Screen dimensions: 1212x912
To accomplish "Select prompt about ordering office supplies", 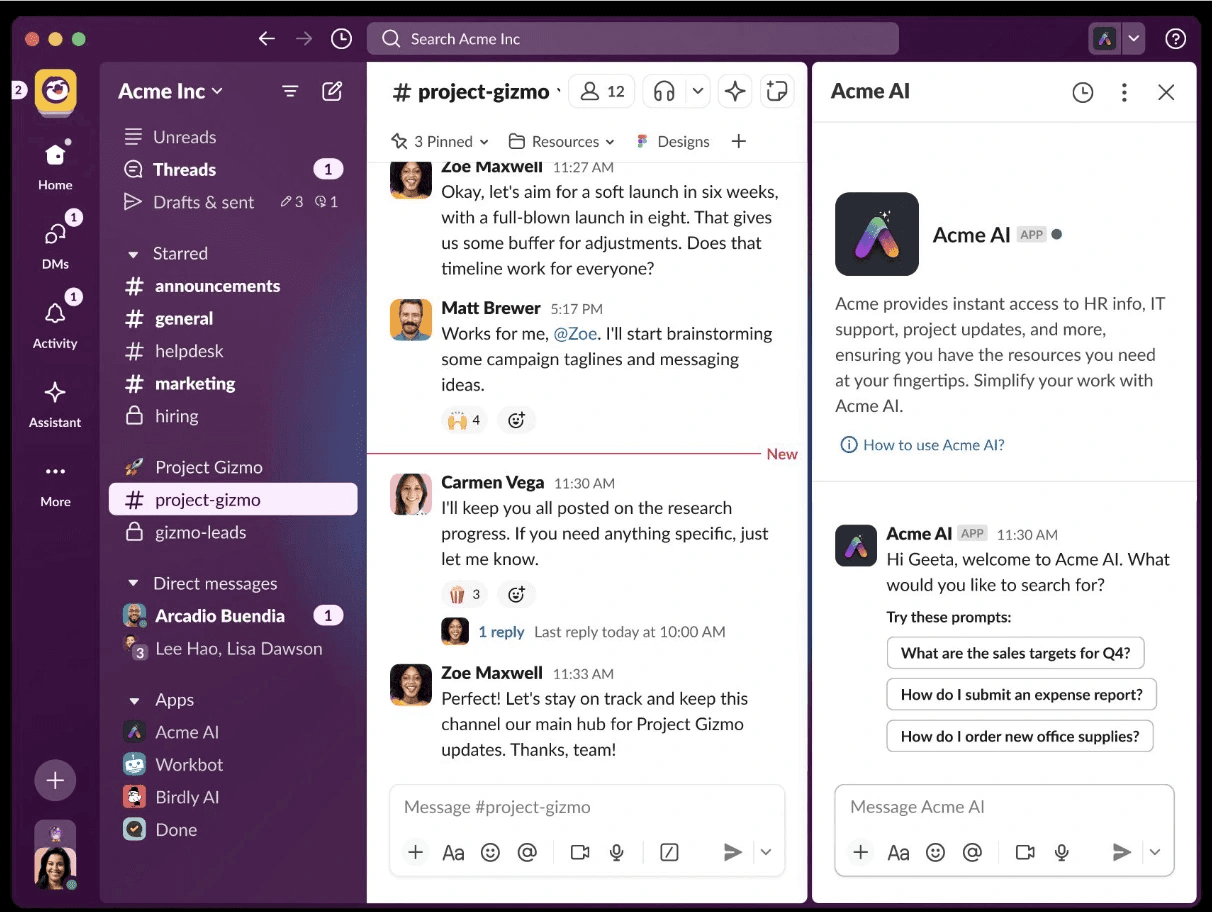I will [1020, 736].
